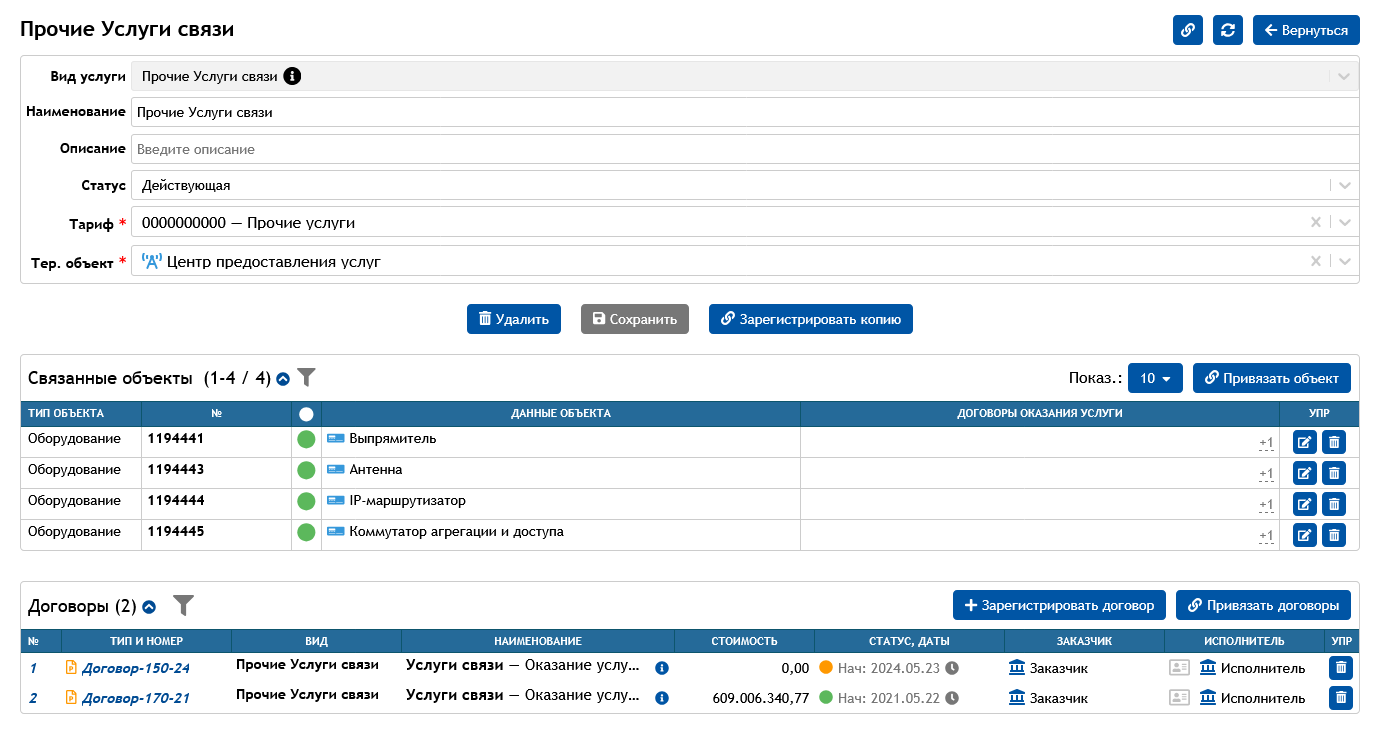
Task: Open the Показ. 10 rows dropdown
Action: 1155,378
